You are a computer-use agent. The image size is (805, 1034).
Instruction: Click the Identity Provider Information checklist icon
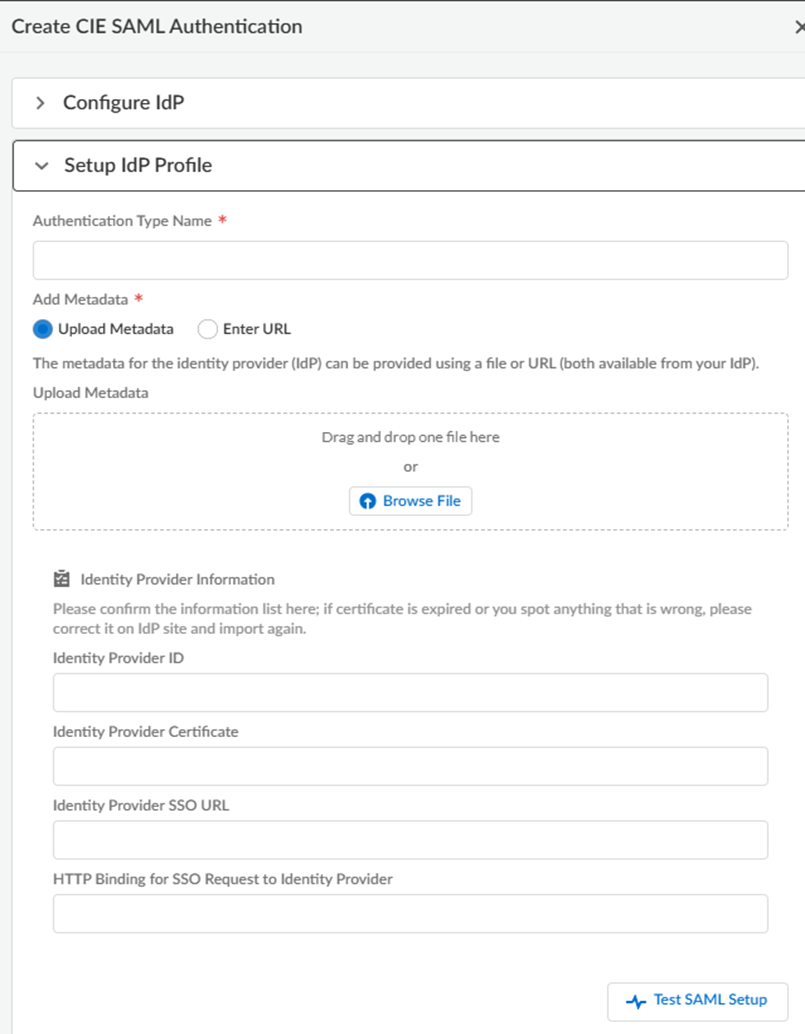pos(62,579)
